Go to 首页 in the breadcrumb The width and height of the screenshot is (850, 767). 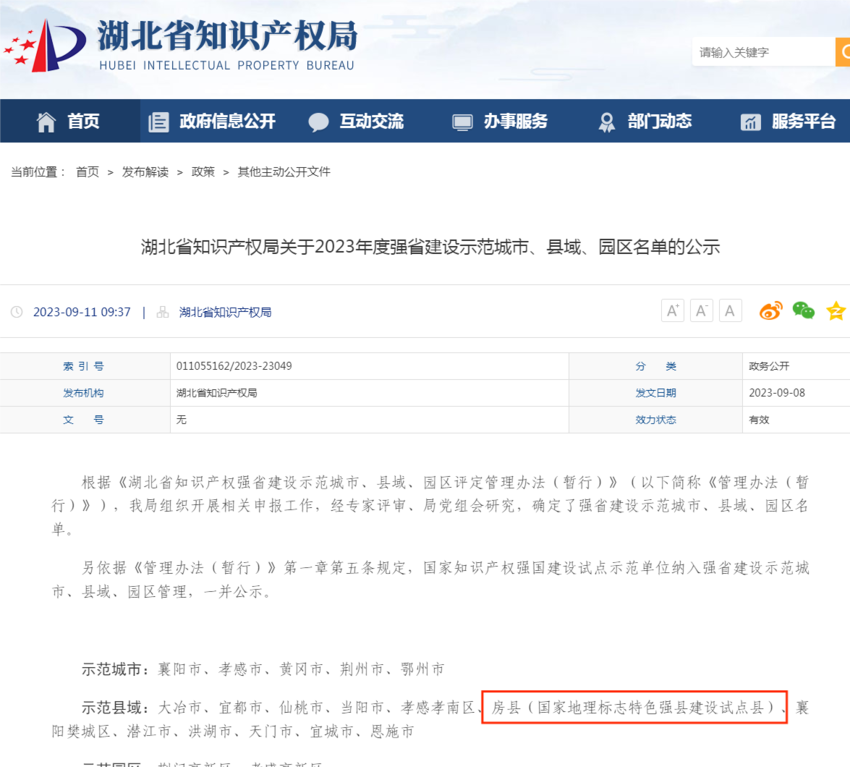coord(87,172)
